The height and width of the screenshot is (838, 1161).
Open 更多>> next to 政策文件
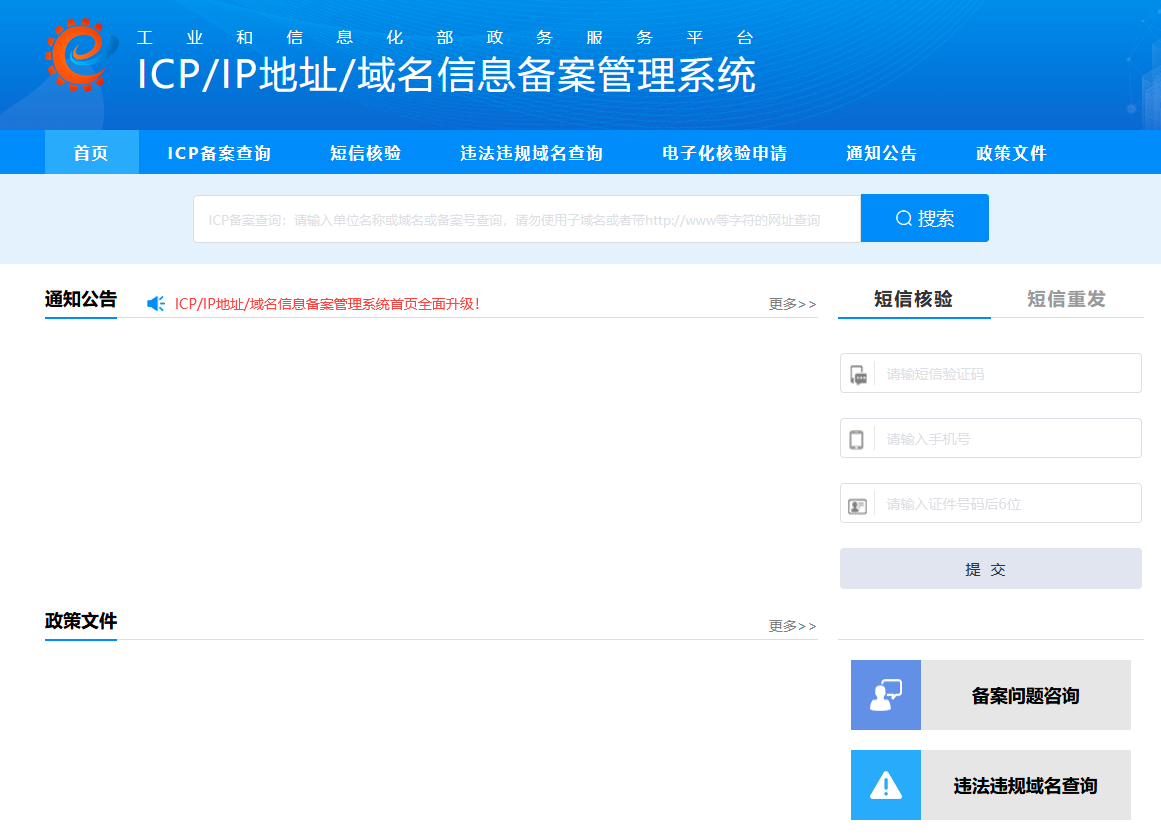click(792, 626)
